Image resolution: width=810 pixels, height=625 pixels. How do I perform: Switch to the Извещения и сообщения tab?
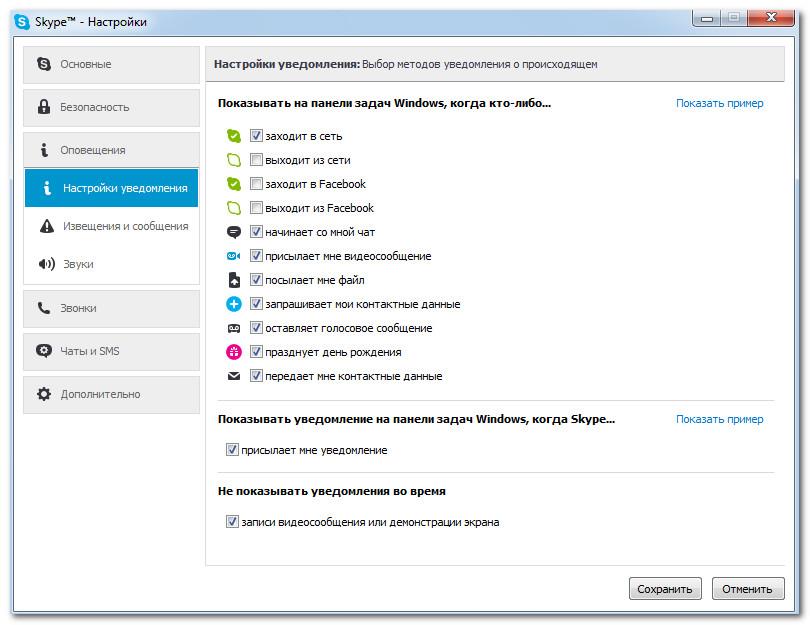[x=125, y=226]
